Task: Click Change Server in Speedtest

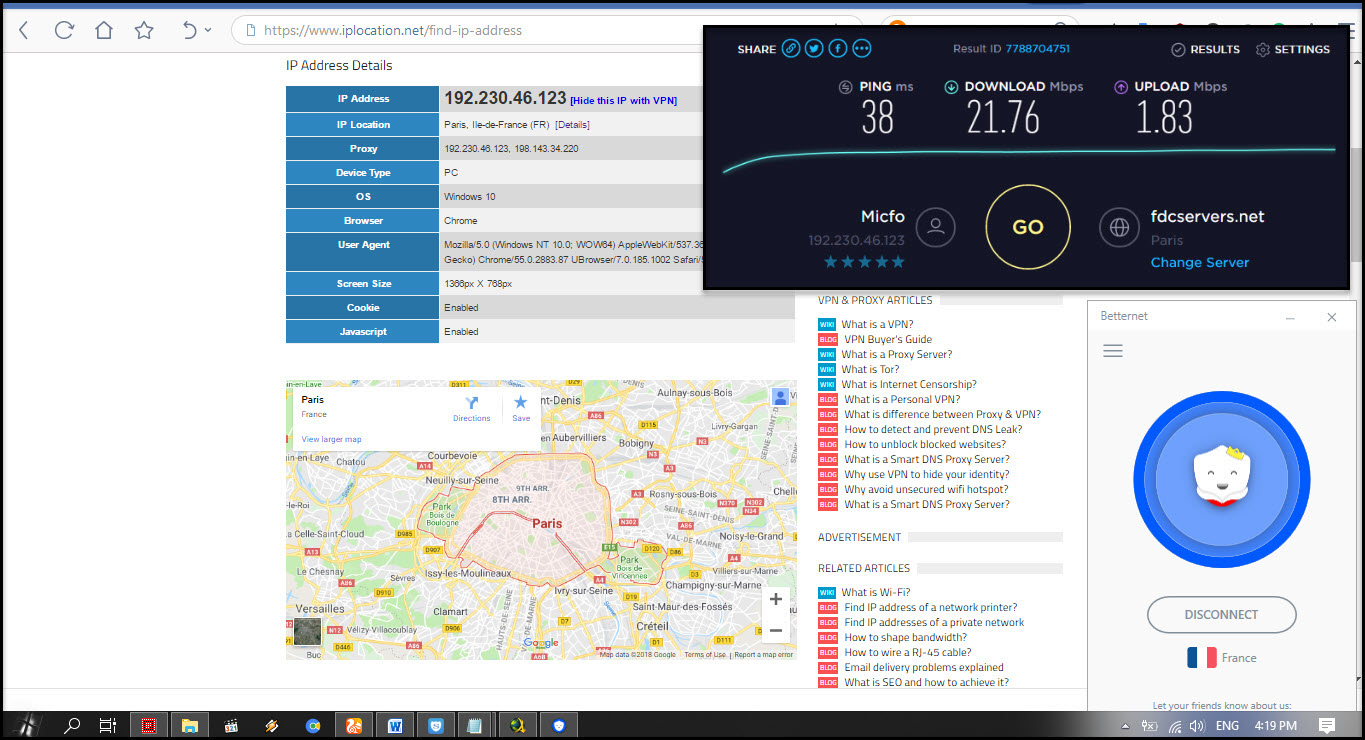Action: click(x=1200, y=262)
